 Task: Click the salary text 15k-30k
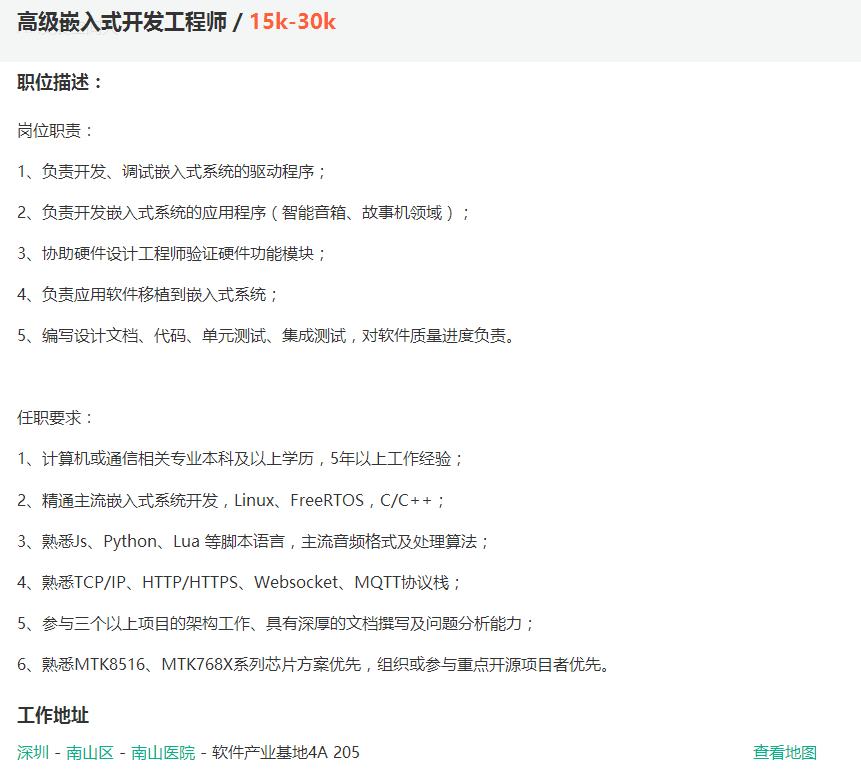tap(292, 22)
